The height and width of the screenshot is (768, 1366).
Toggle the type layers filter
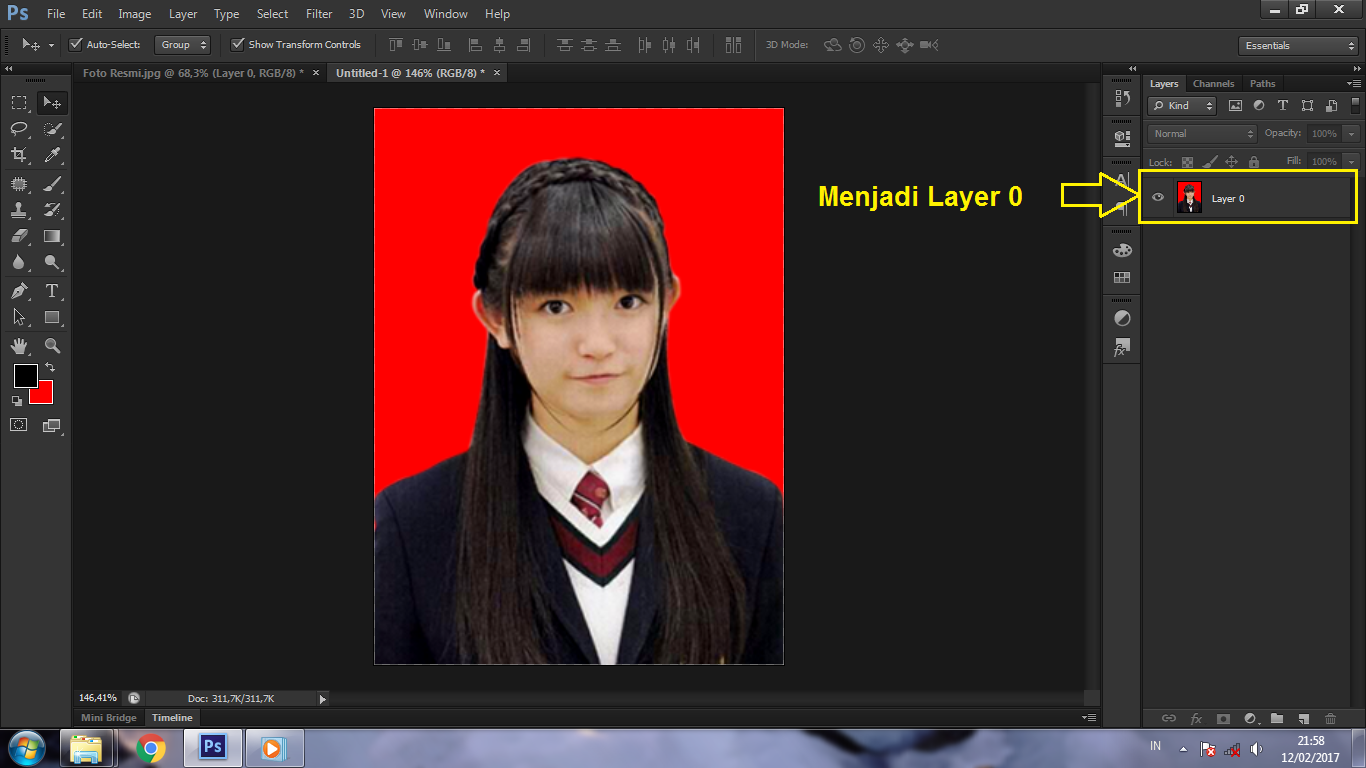1283,106
